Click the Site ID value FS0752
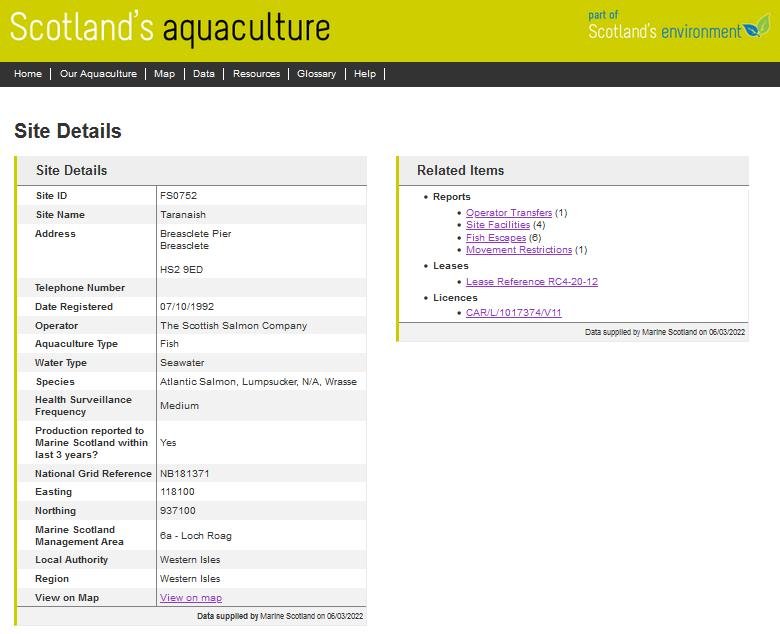The image size is (780, 634). (x=179, y=196)
